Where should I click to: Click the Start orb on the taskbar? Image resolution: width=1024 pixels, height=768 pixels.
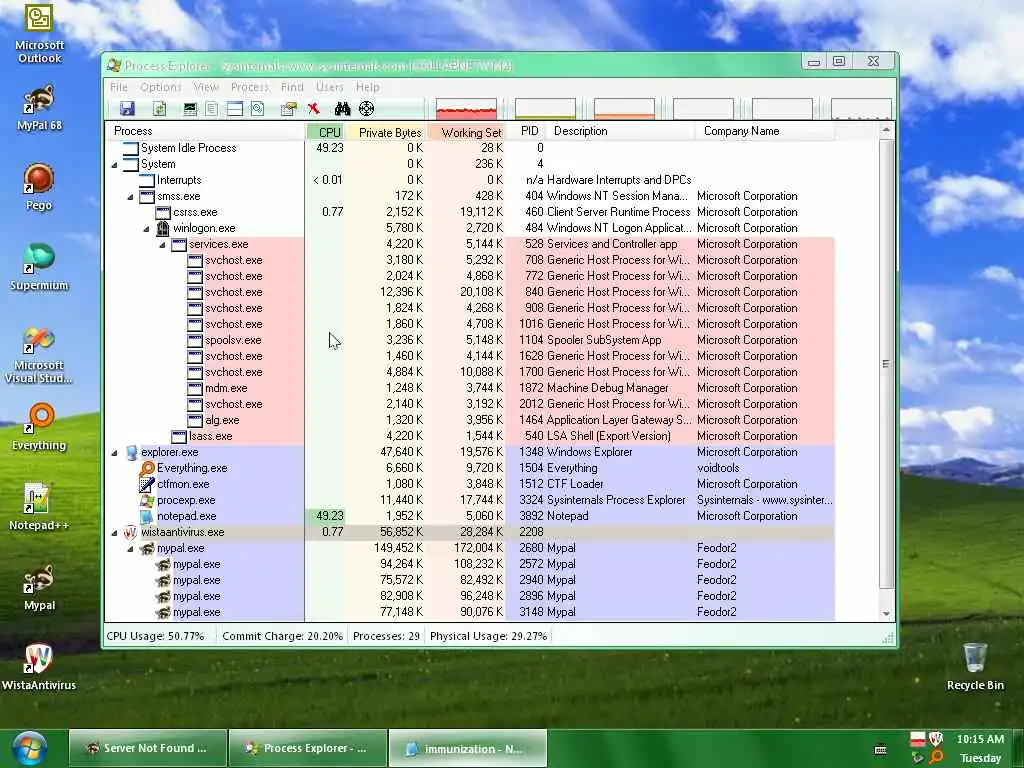pyautogui.click(x=29, y=748)
